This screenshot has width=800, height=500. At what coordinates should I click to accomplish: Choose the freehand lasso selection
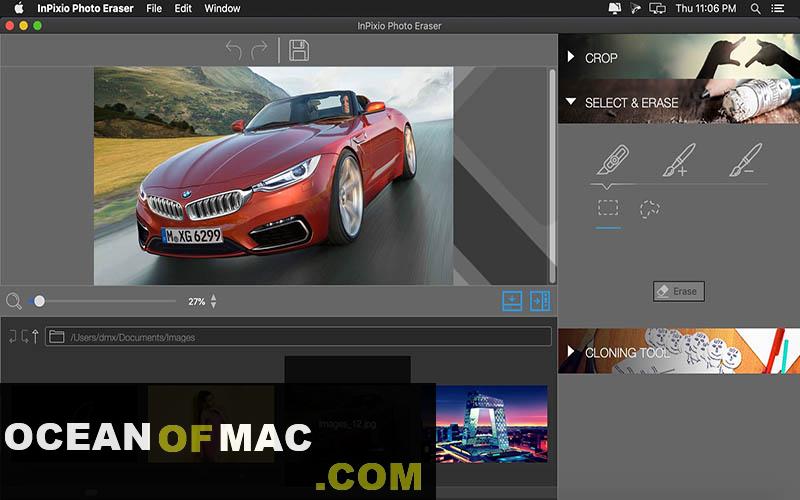pos(649,209)
